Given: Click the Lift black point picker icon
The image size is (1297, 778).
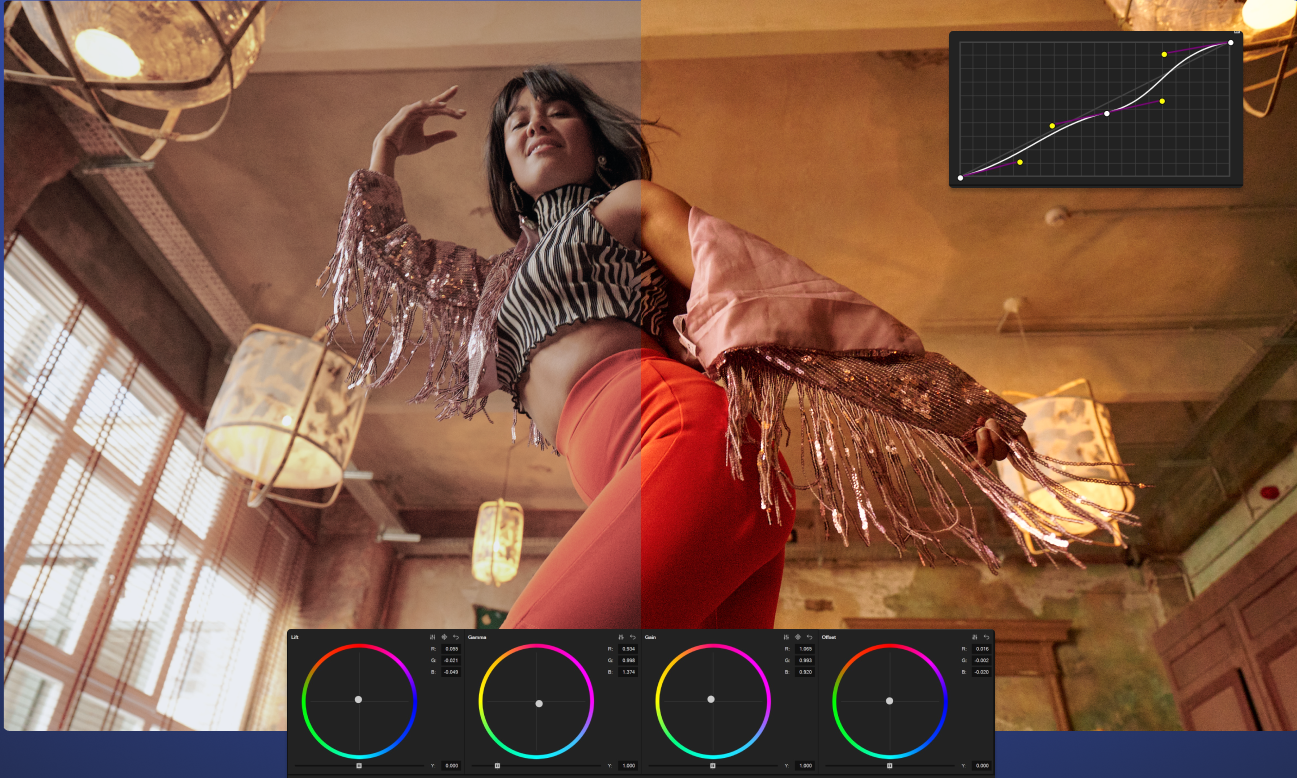Looking at the screenshot, I should [x=444, y=637].
